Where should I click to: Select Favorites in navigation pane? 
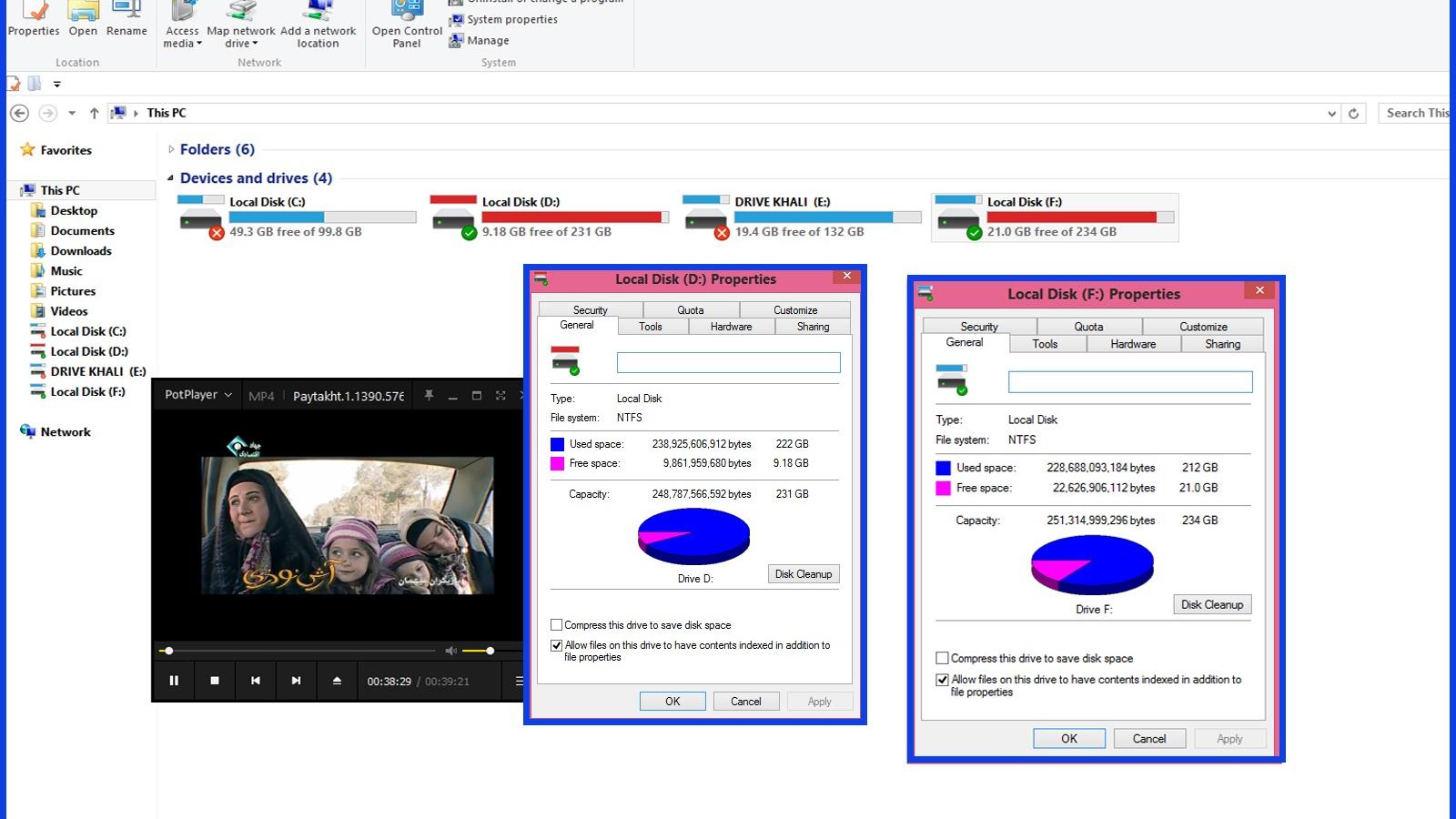(56, 150)
